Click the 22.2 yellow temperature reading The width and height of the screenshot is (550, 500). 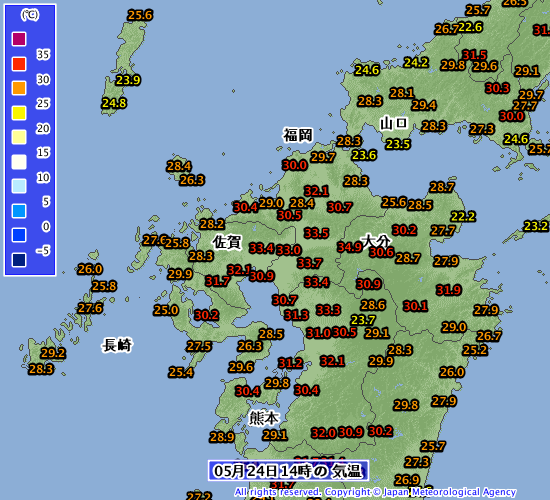tap(463, 216)
